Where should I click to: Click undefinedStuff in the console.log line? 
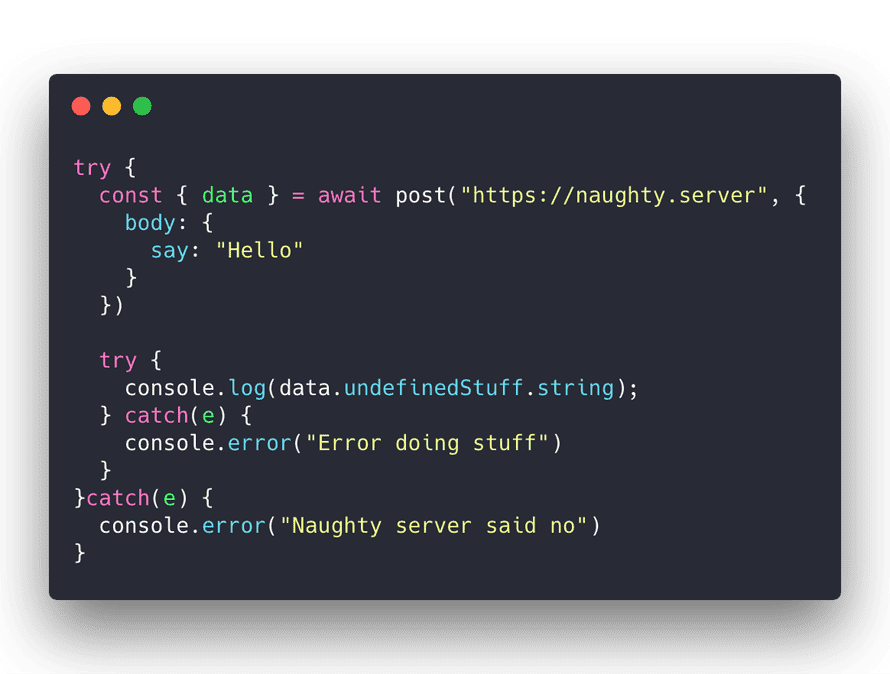point(434,388)
